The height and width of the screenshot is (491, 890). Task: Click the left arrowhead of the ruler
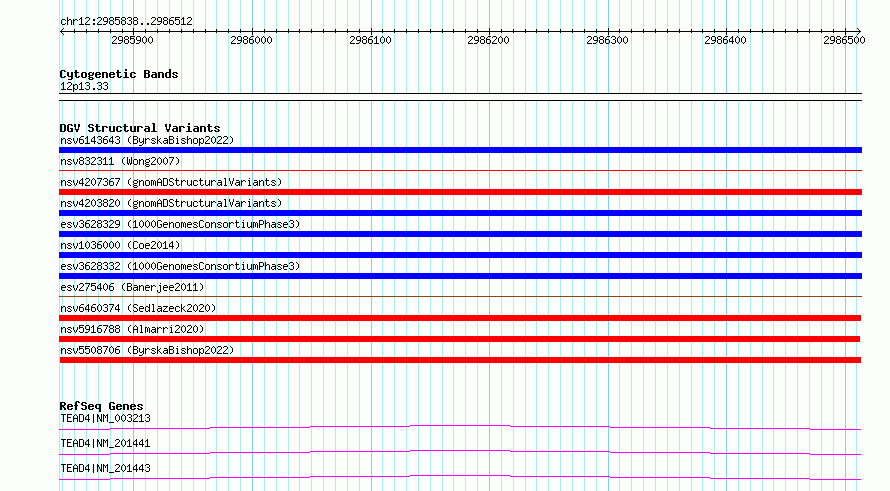tap(62, 31)
